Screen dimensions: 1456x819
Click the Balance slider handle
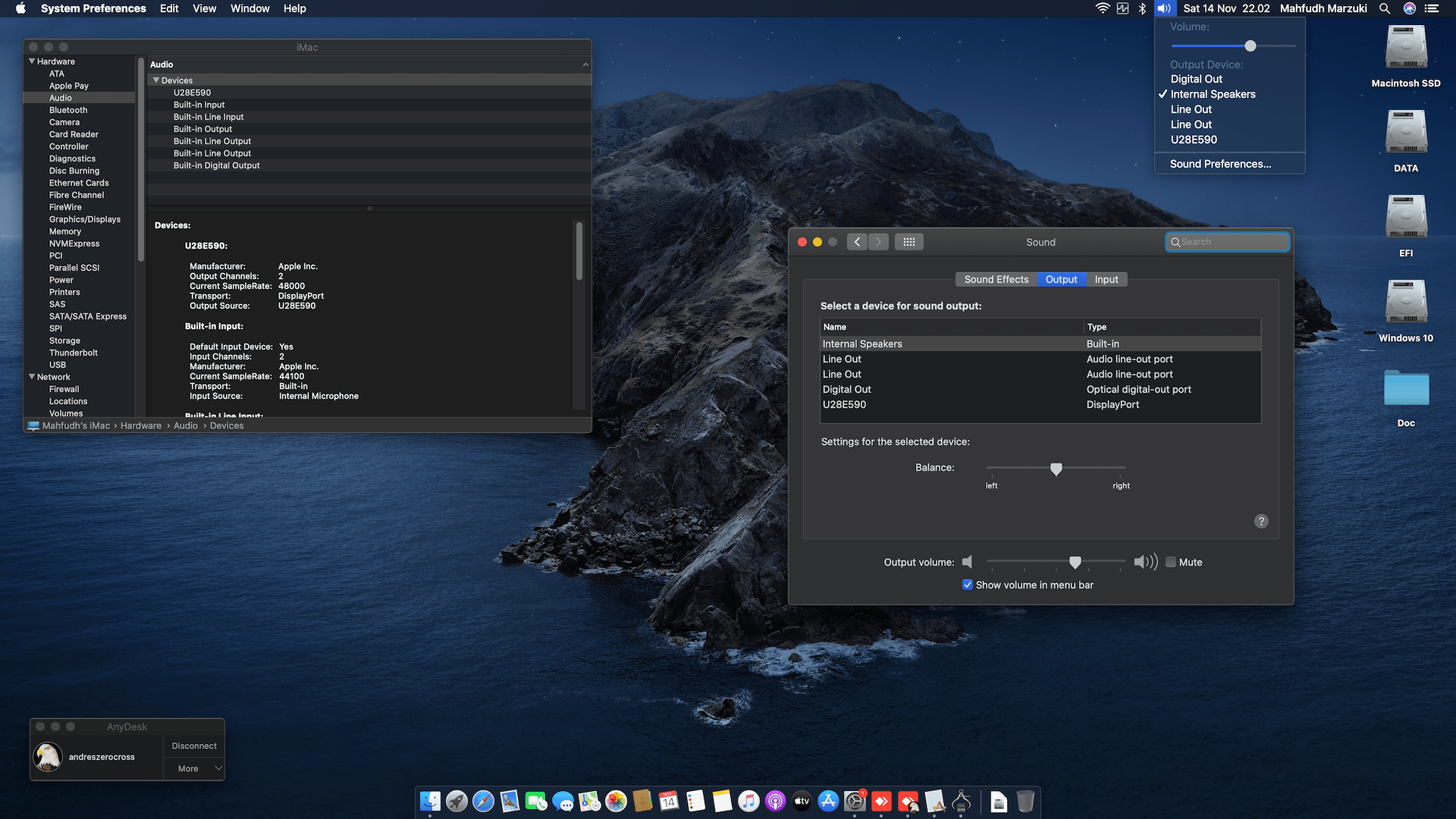click(1056, 469)
